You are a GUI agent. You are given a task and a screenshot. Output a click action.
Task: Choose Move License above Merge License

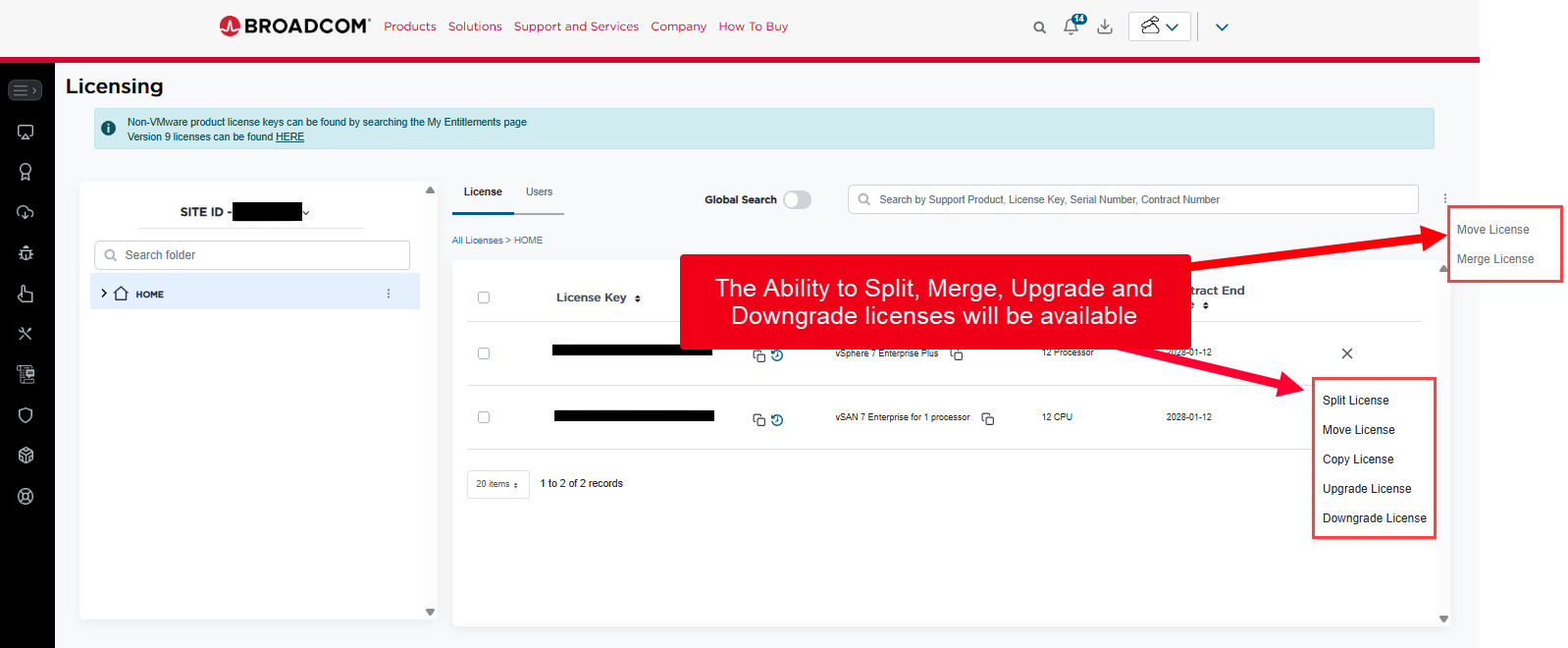(1493, 230)
